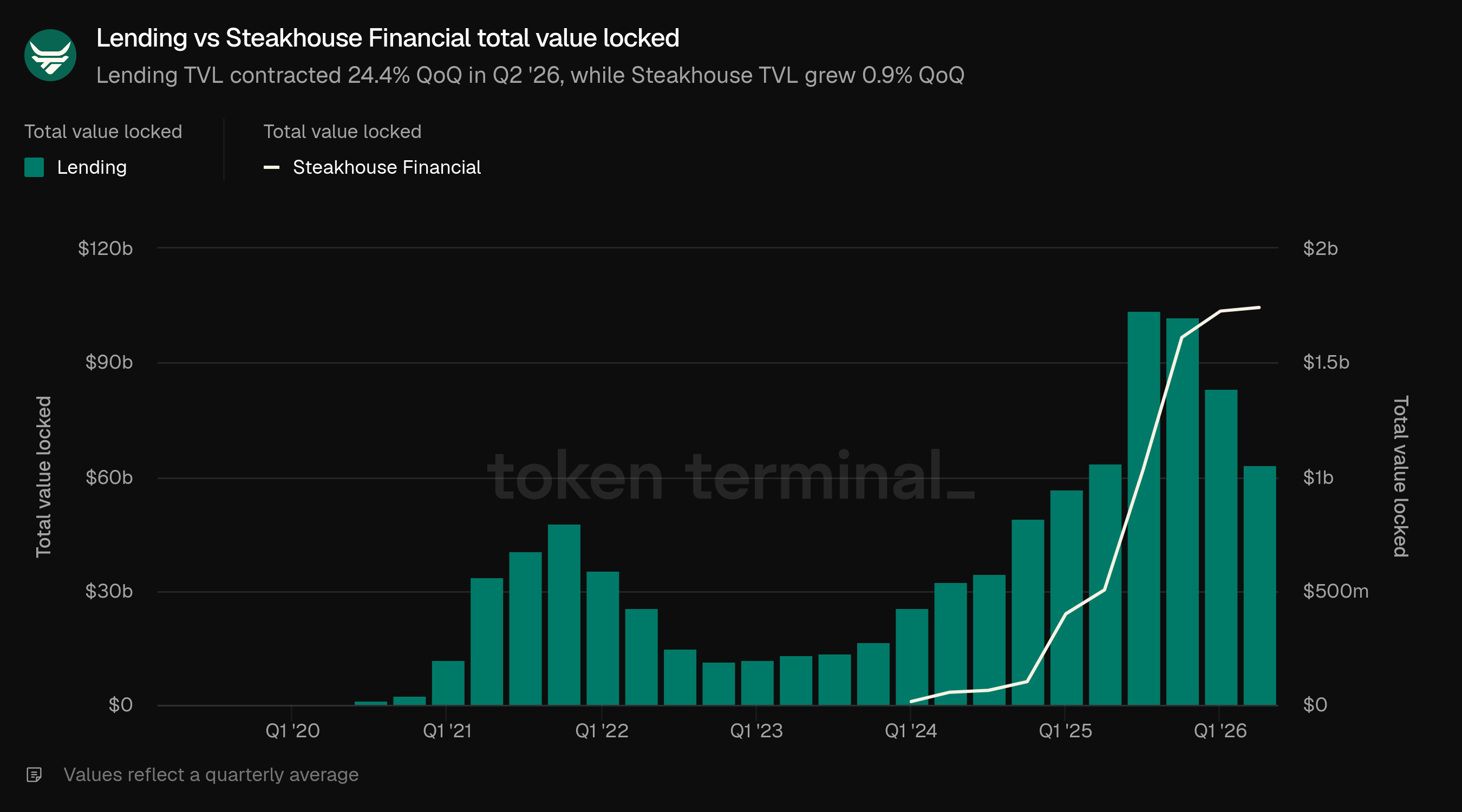Click the $500m right axis label
The height and width of the screenshot is (812, 1462).
tap(1335, 591)
